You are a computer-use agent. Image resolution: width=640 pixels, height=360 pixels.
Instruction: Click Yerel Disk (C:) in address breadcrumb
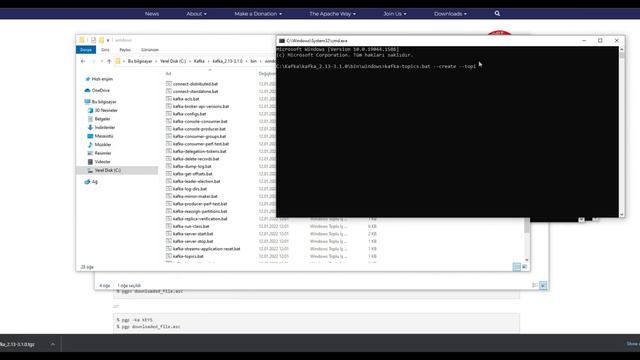[173, 61]
